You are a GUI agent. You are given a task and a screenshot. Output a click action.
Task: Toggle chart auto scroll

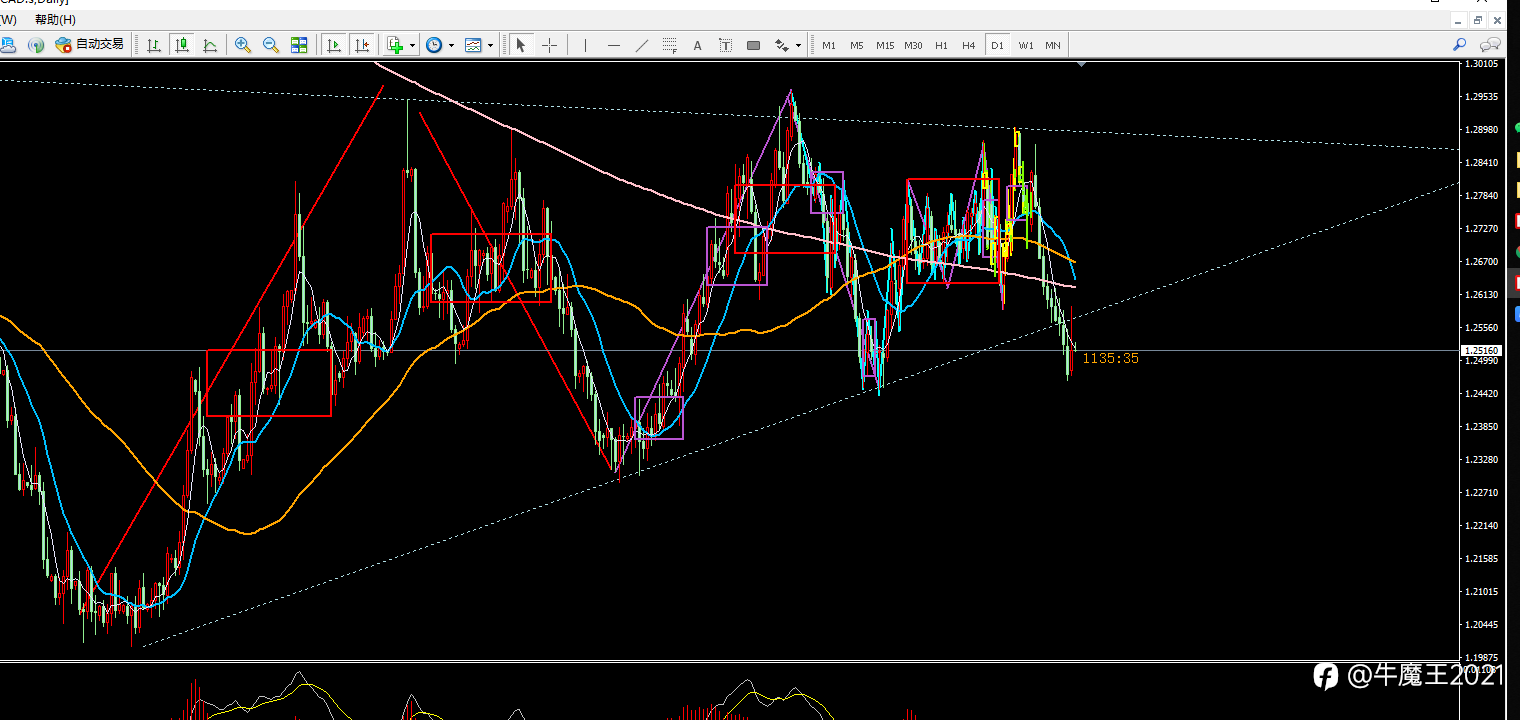pos(333,45)
